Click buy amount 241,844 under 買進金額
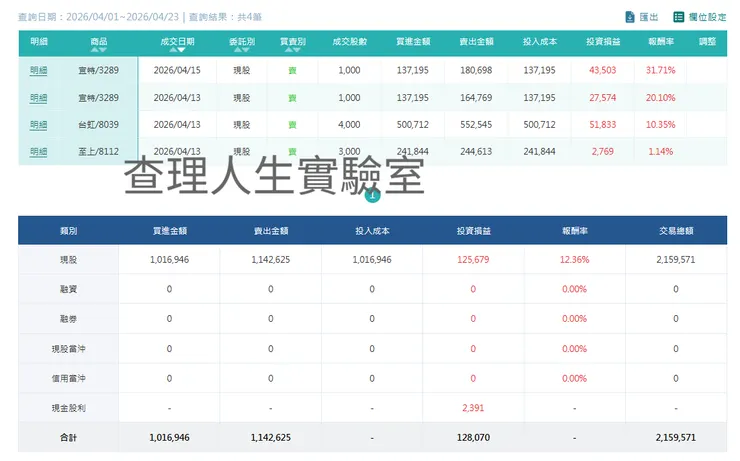 point(412,151)
